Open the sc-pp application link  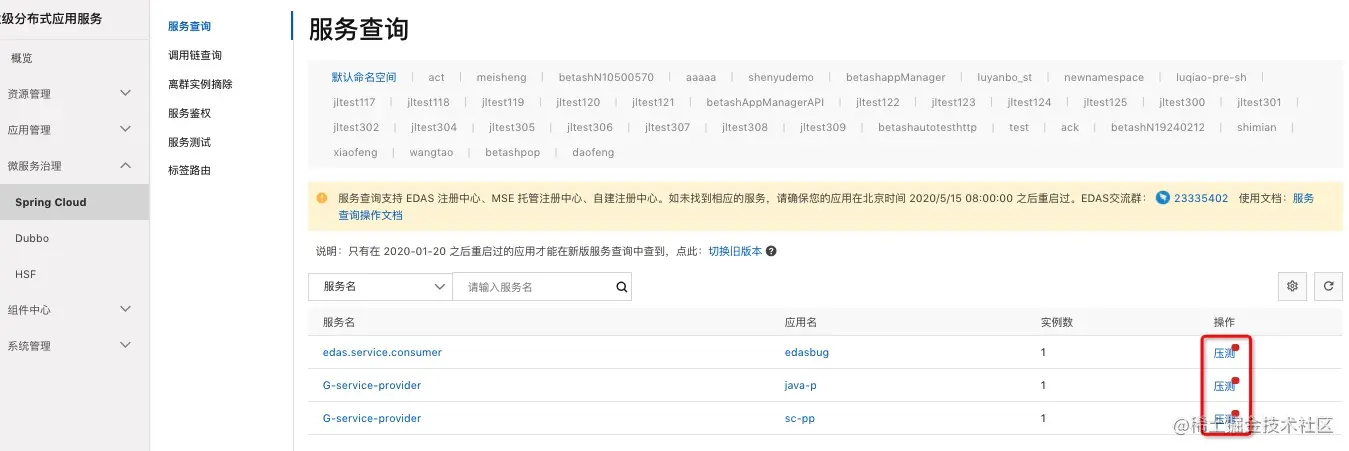click(x=800, y=418)
